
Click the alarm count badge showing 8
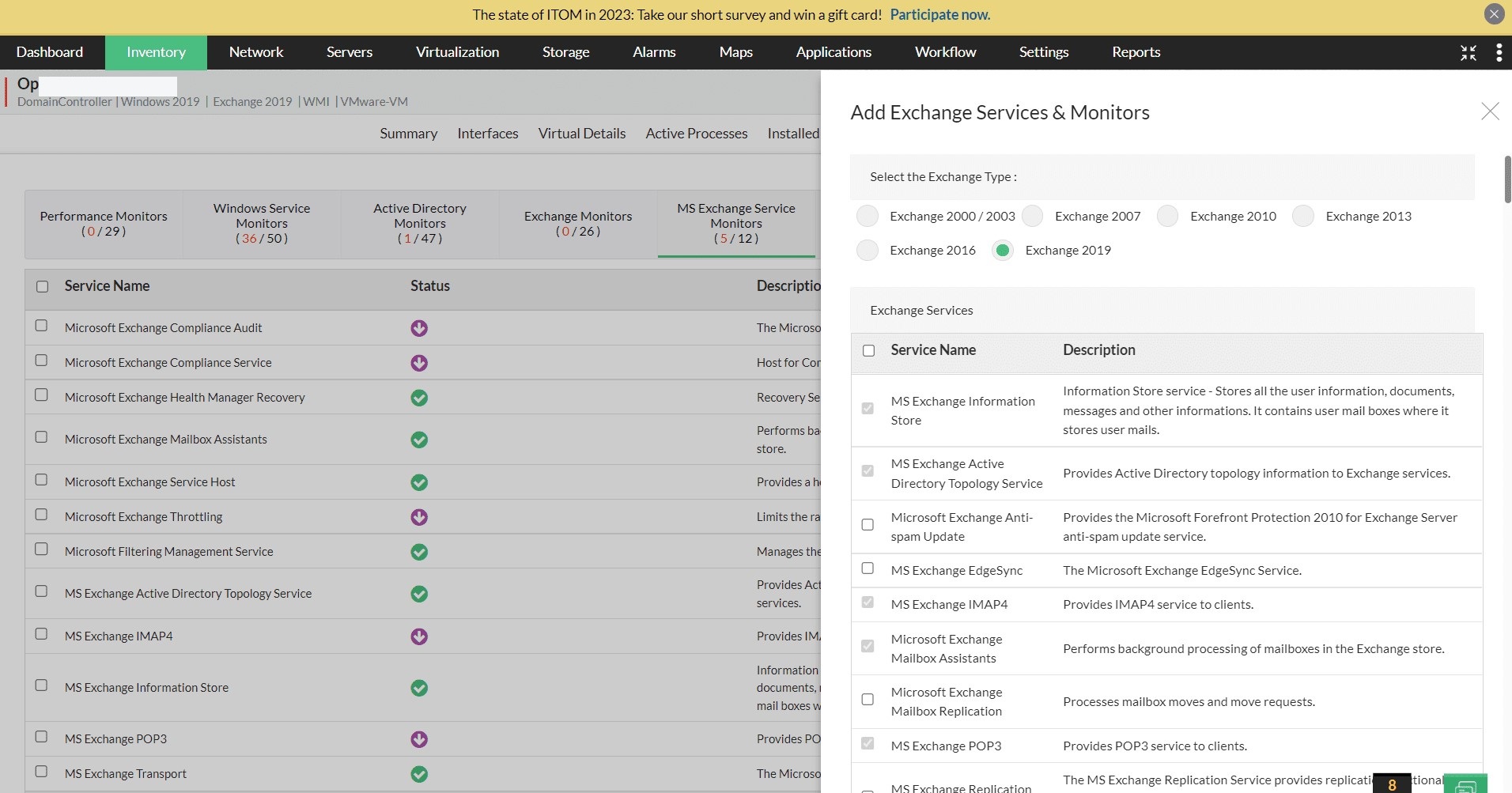(x=1392, y=784)
